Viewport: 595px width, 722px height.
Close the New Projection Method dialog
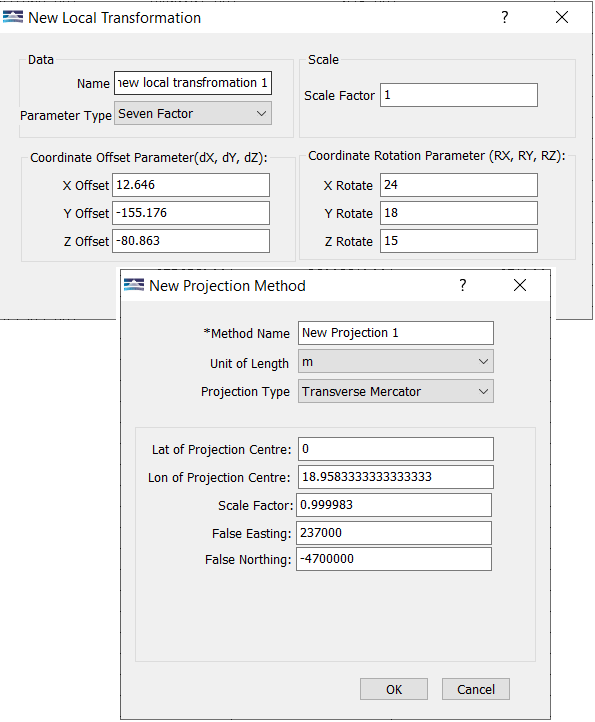(520, 285)
